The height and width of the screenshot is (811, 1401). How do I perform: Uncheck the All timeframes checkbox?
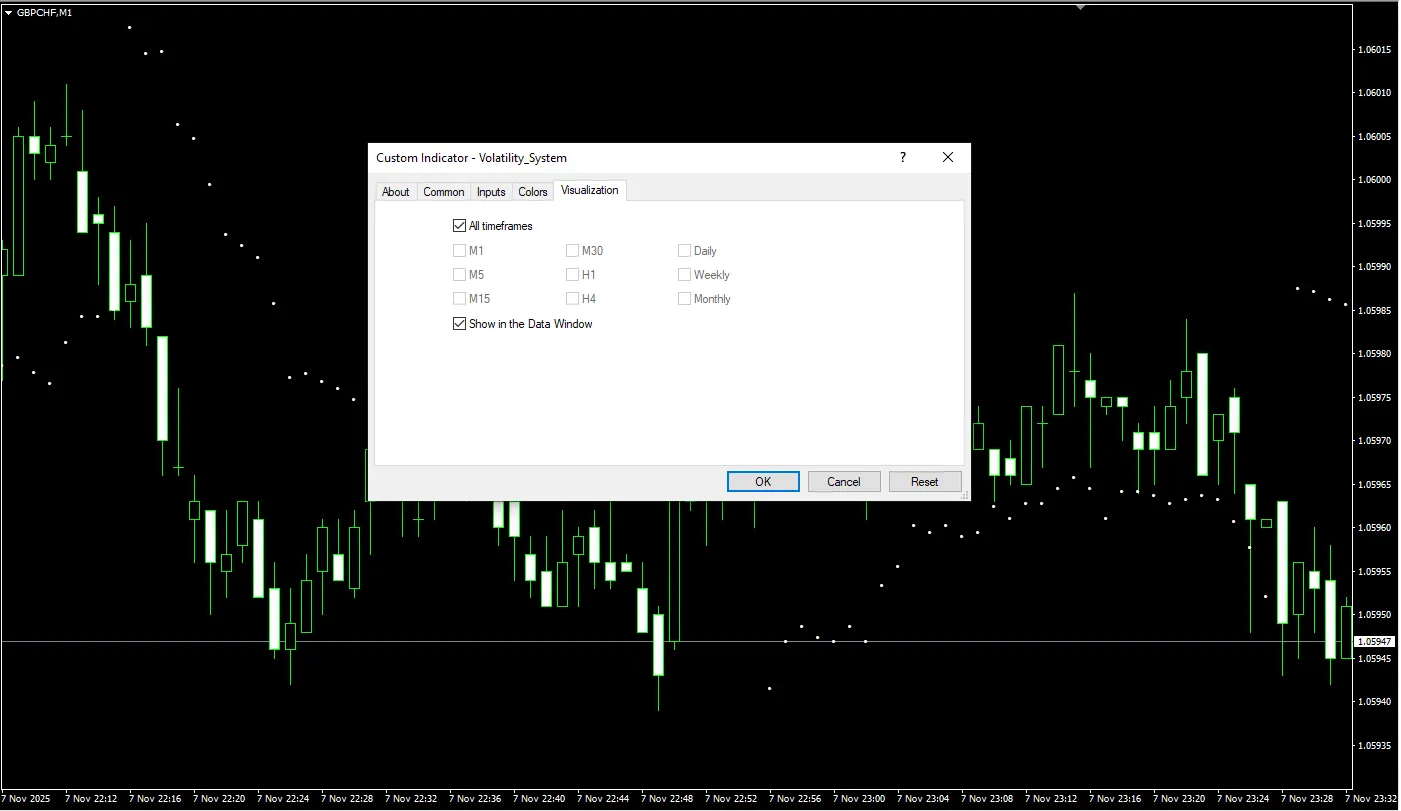(x=460, y=226)
